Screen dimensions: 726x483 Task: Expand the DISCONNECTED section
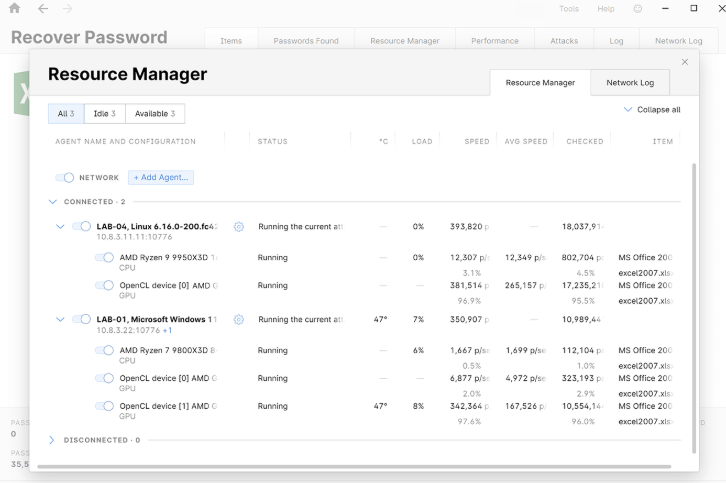click(53, 440)
